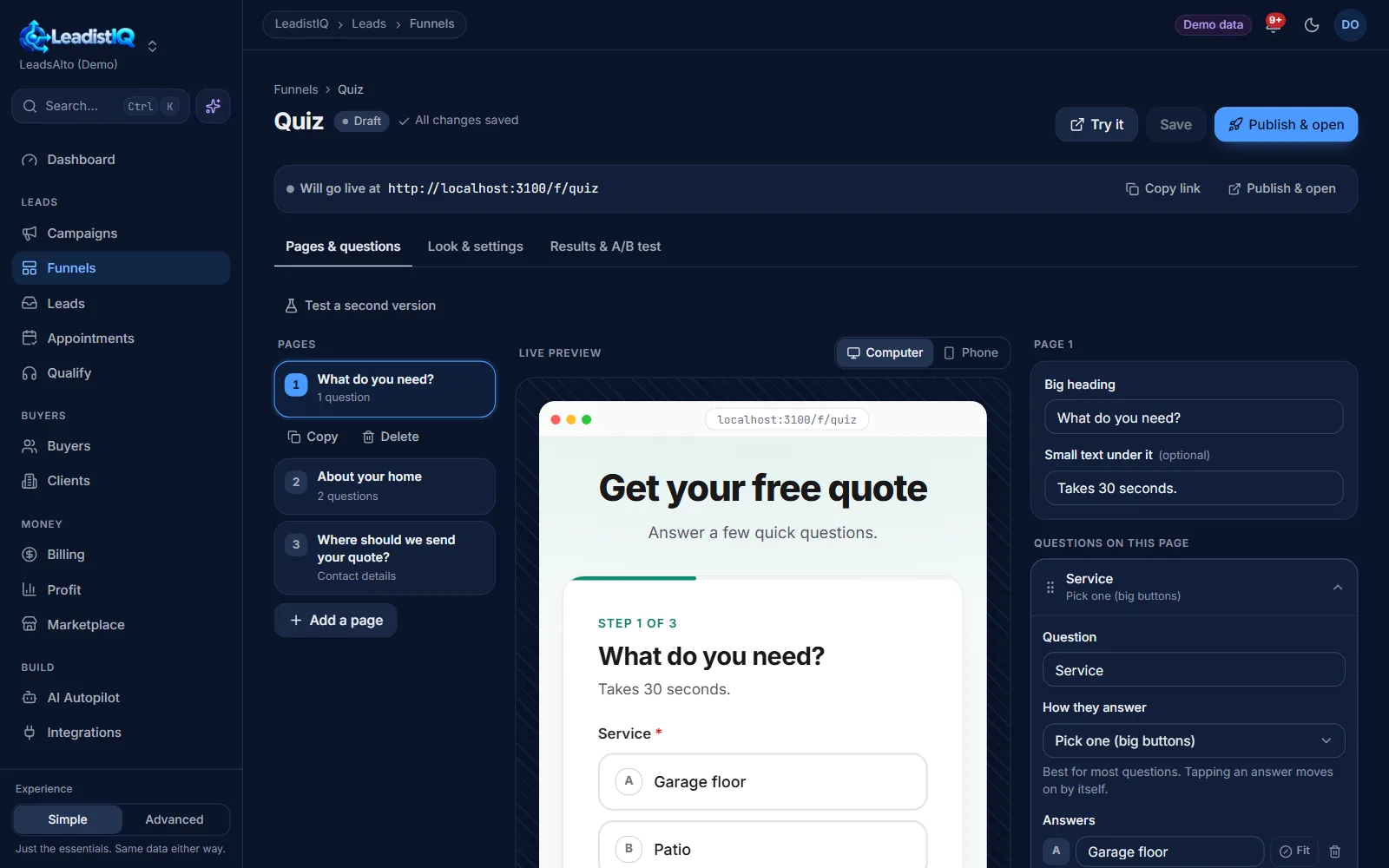This screenshot has width=1389, height=868.
Task: Grab the Service question drag handle
Action: point(1050,588)
